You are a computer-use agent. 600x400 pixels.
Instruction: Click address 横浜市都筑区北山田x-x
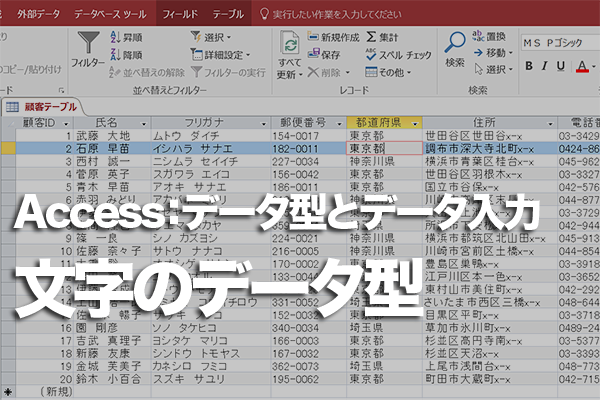point(490,238)
